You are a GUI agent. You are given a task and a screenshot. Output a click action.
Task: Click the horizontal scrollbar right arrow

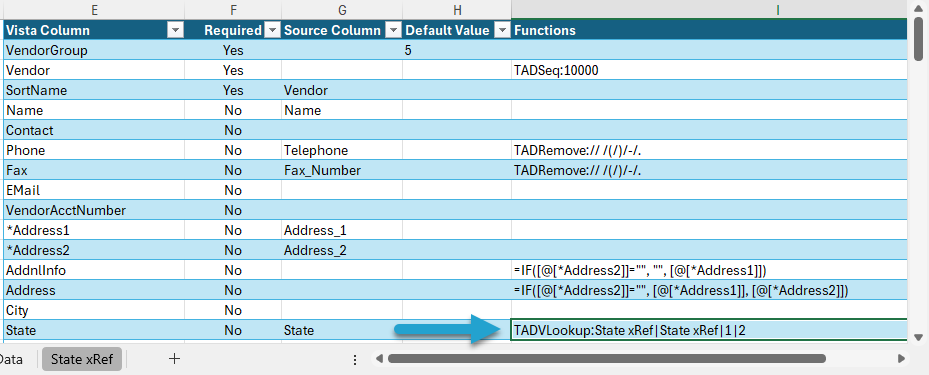tap(901, 358)
